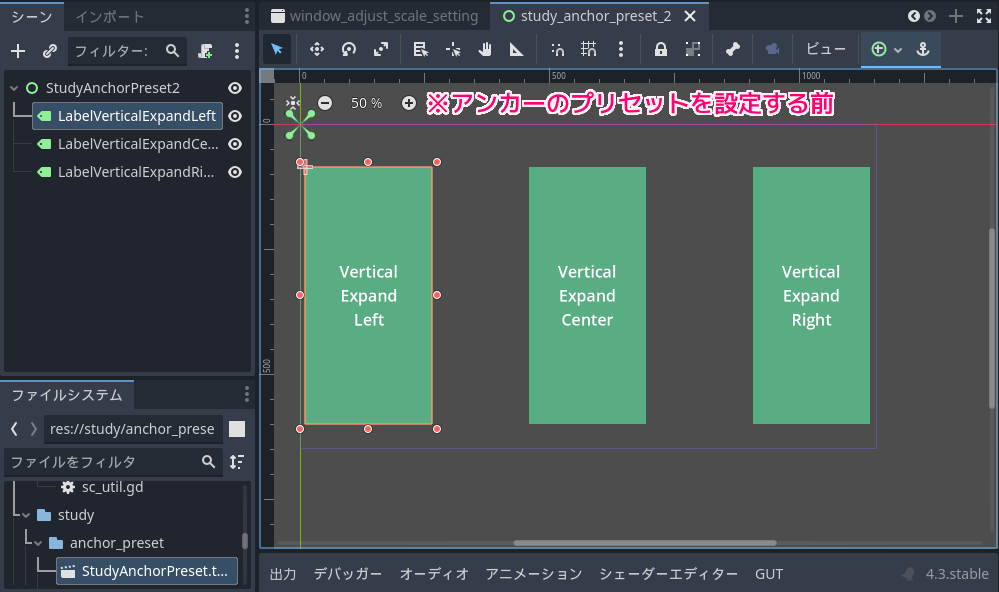Select the Rotate tool
999x592 pixels.
coord(350,49)
